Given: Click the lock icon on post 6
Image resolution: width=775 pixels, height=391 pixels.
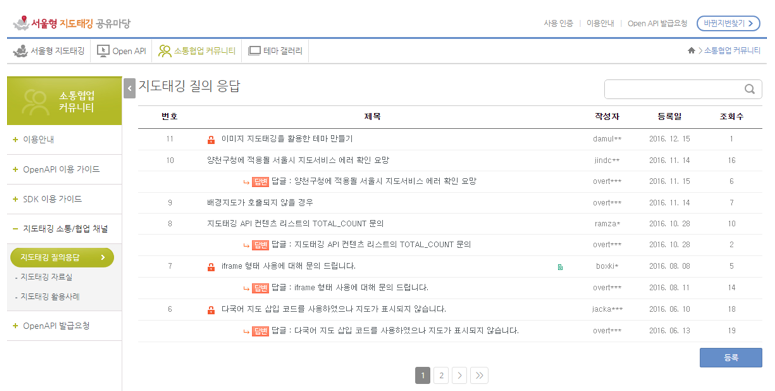Looking at the screenshot, I should coord(211,310).
